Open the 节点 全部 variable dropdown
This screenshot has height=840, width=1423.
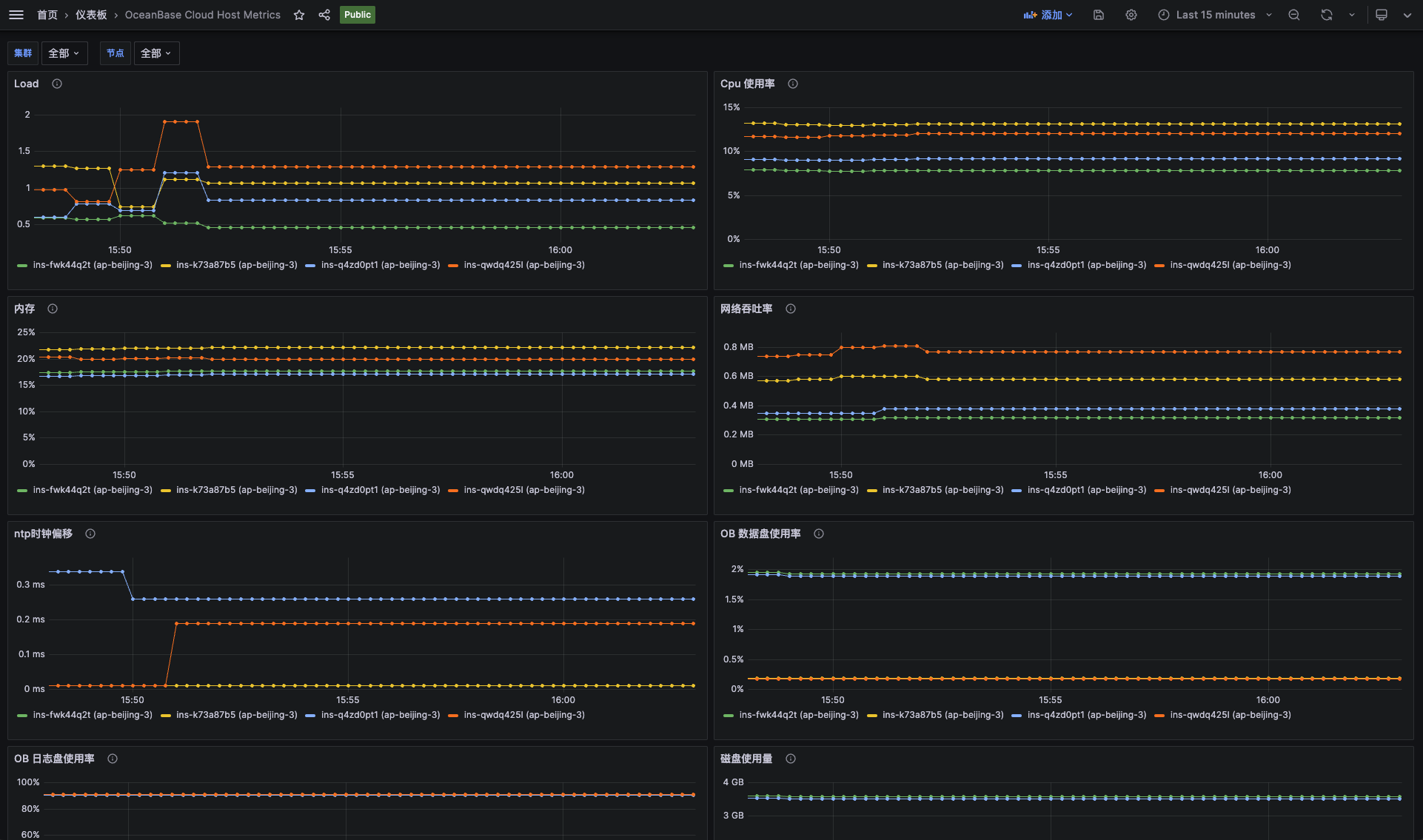pos(156,53)
